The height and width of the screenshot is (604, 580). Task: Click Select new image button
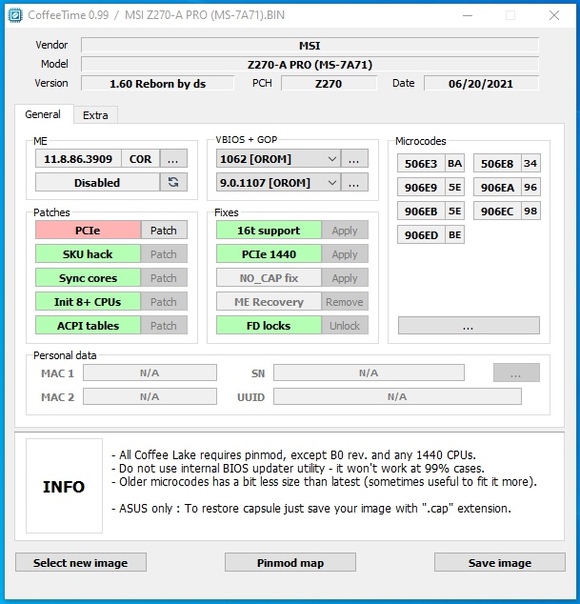coord(81,563)
